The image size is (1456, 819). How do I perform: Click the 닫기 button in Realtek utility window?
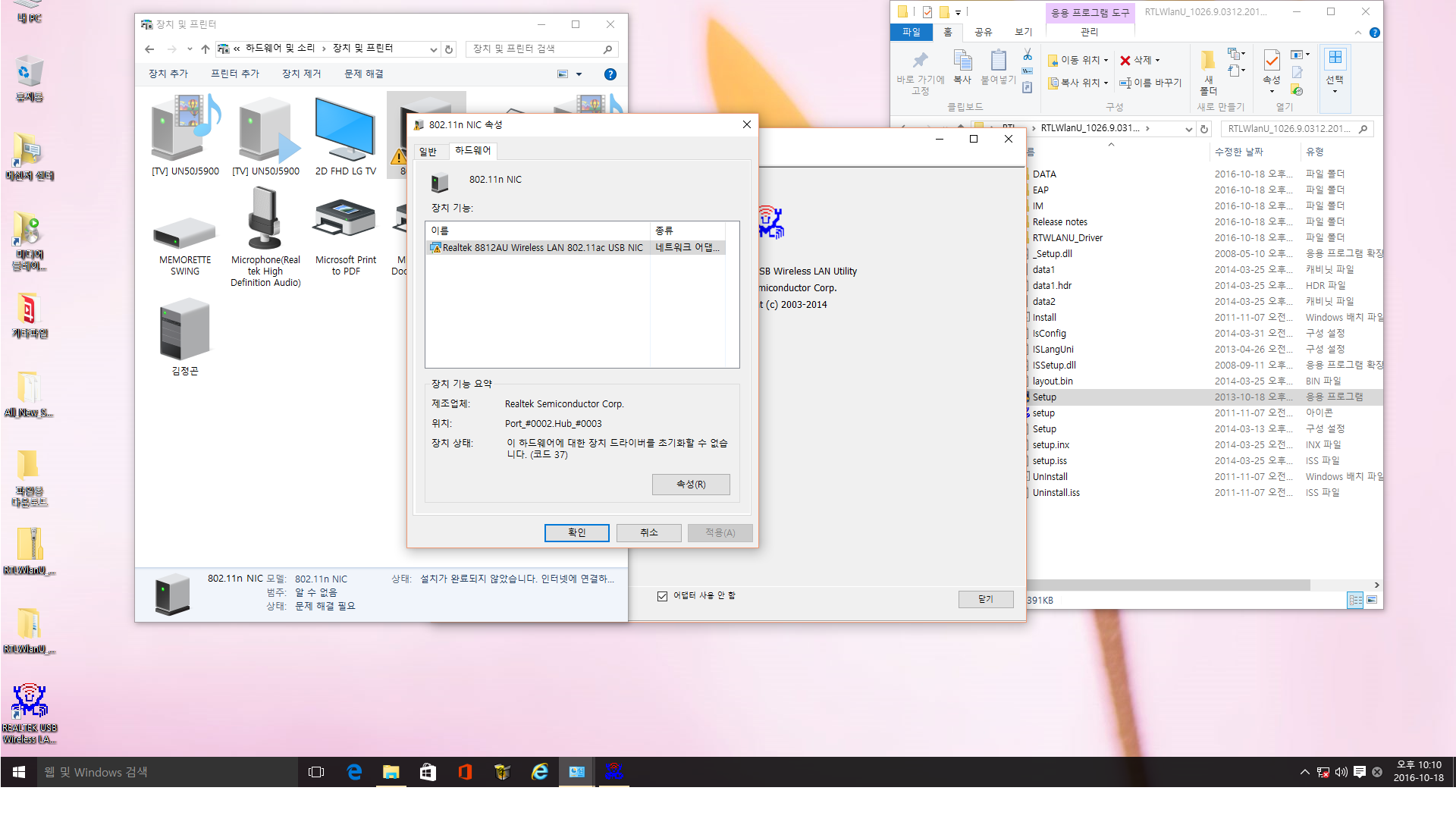pyautogui.click(x=986, y=599)
